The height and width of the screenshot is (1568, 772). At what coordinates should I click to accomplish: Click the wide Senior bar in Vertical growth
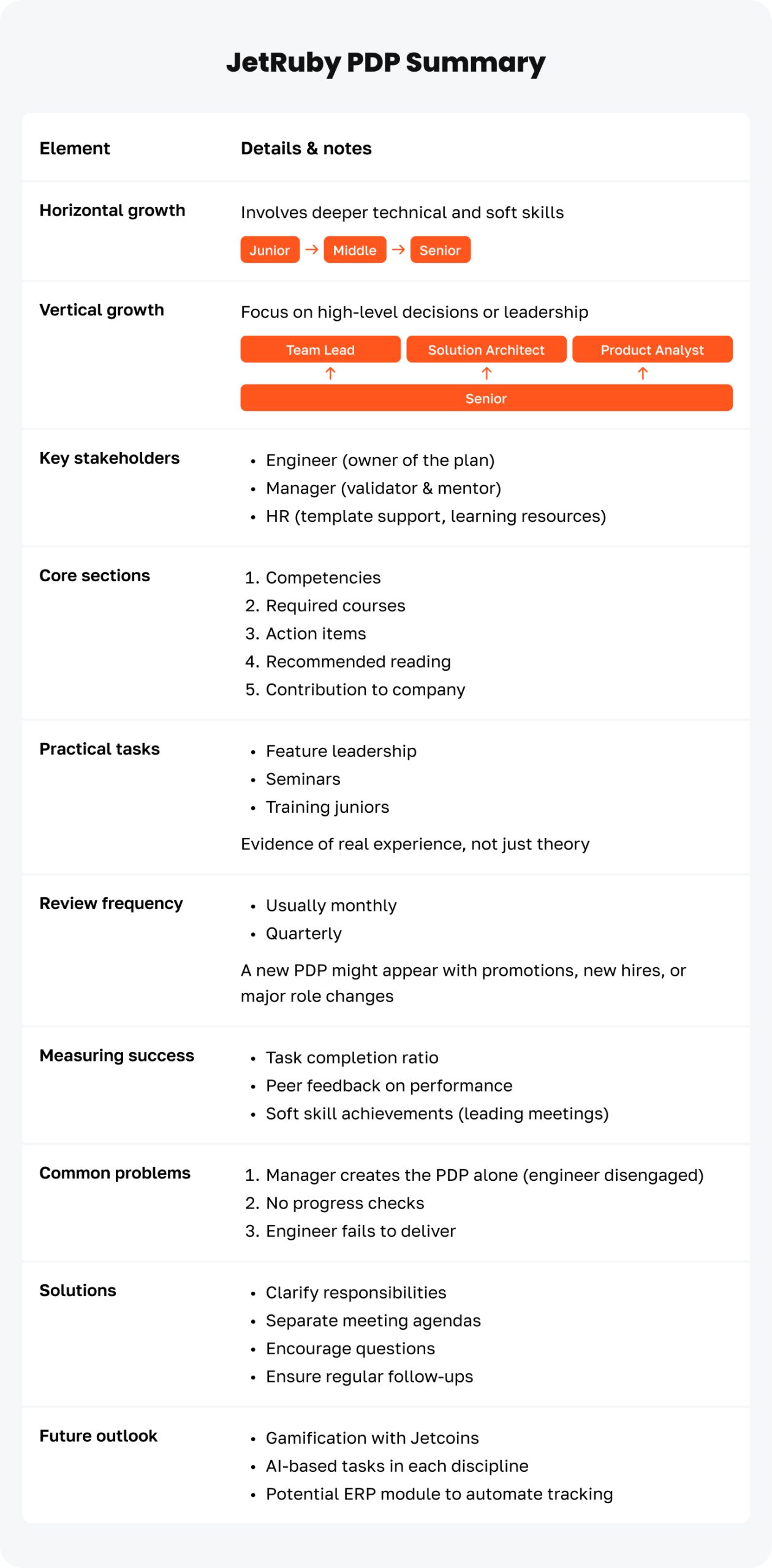click(x=486, y=398)
